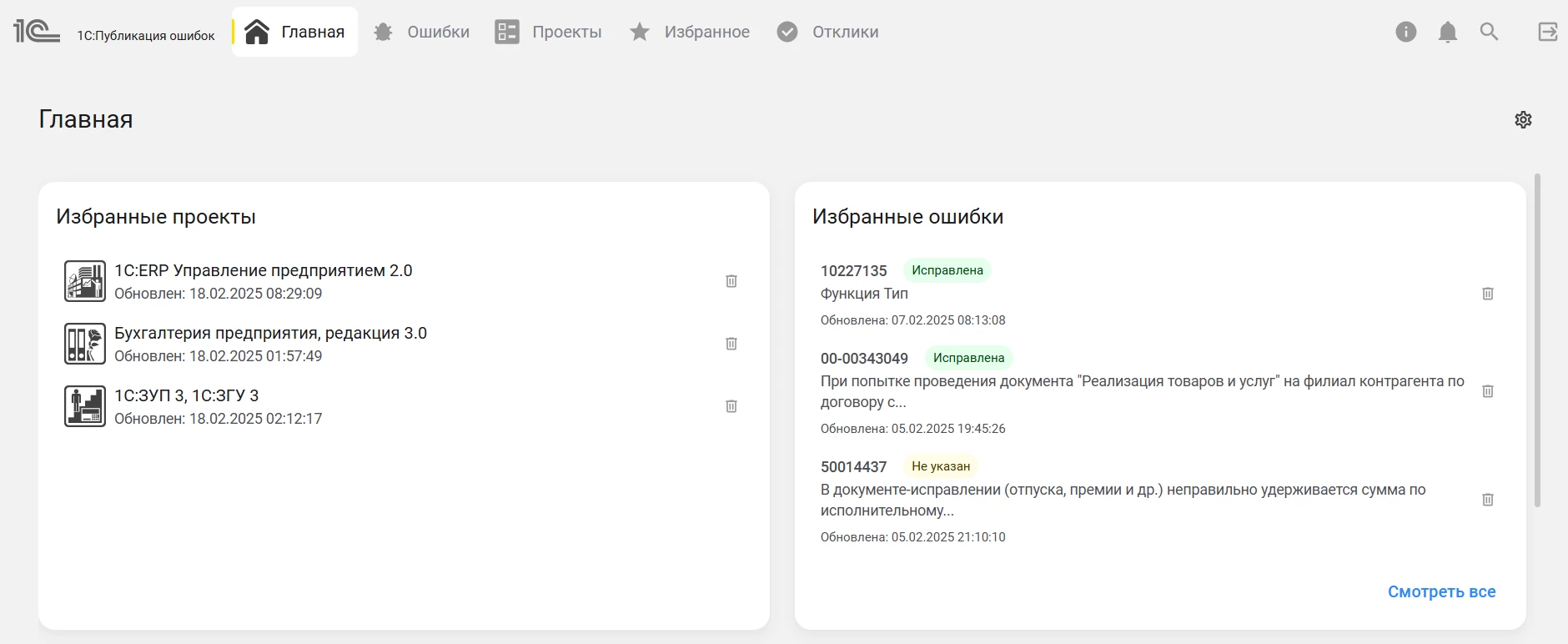This screenshot has width=1568, height=644.
Task: Remove 1С:ERP project from favorites
Action: (x=731, y=281)
